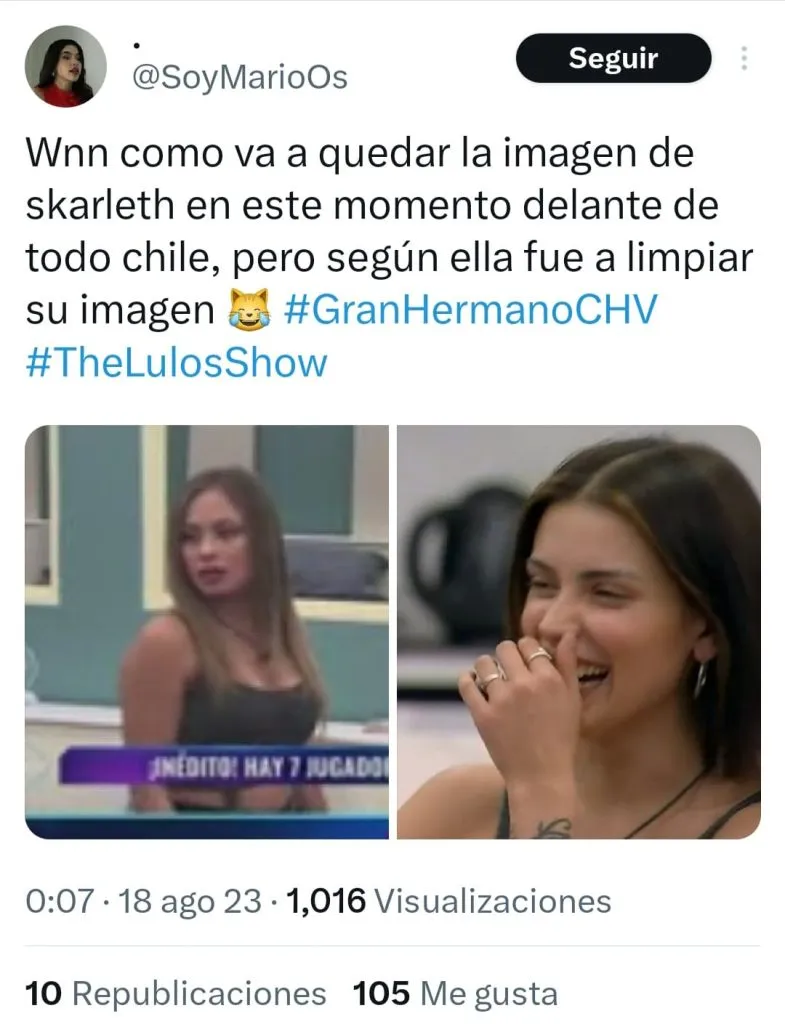Click the number 105 beside Me gusta
Image resolution: width=785 pixels, height=1024 pixels.
coord(381,994)
